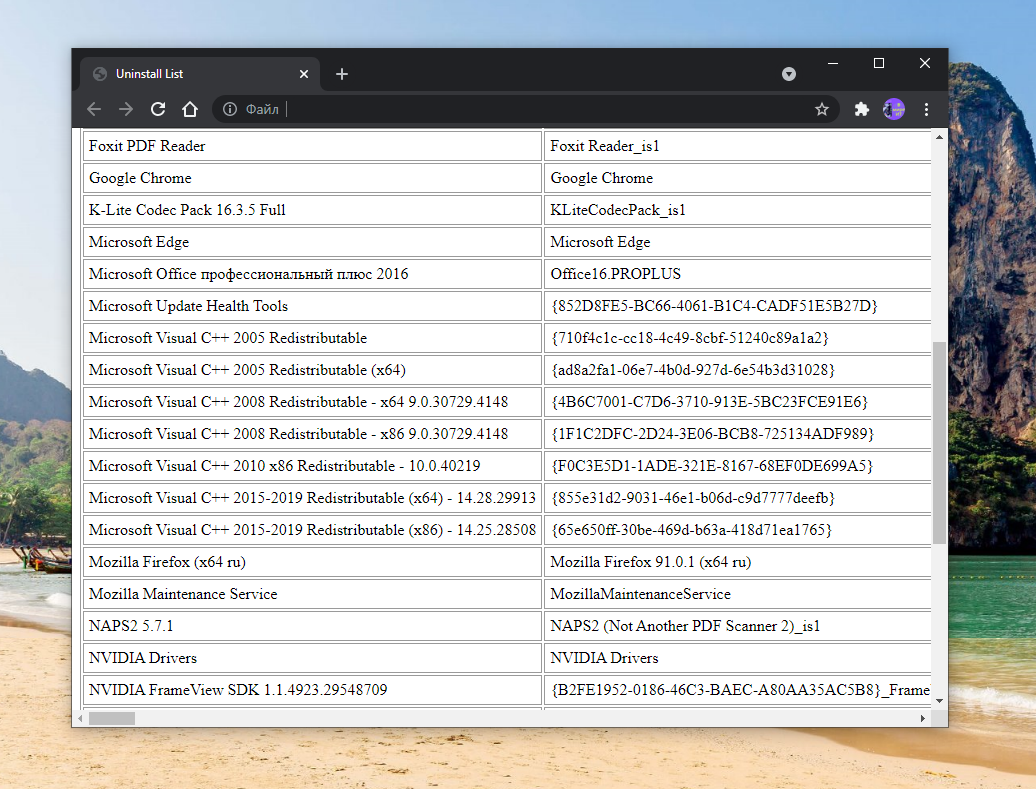
Task: Click 'K-Lite Codec Pack 16.3.5 Full'
Action: [x=313, y=210]
